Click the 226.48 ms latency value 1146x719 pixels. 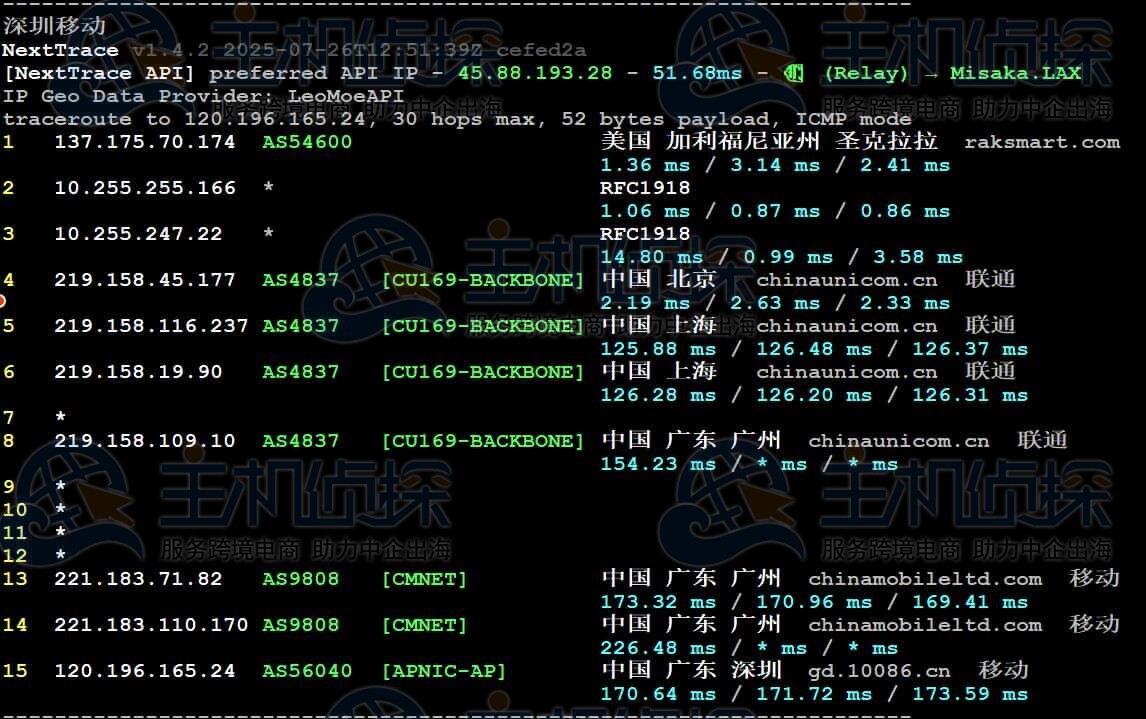click(658, 648)
